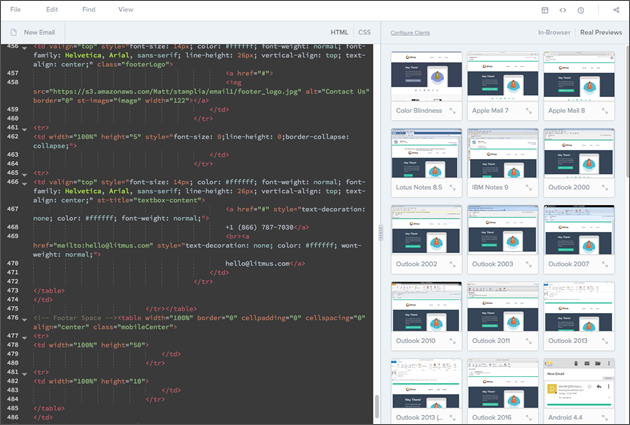Screen dimensions: 630x425
Task: Click line number 473 in the gutter
Action: [12, 290]
